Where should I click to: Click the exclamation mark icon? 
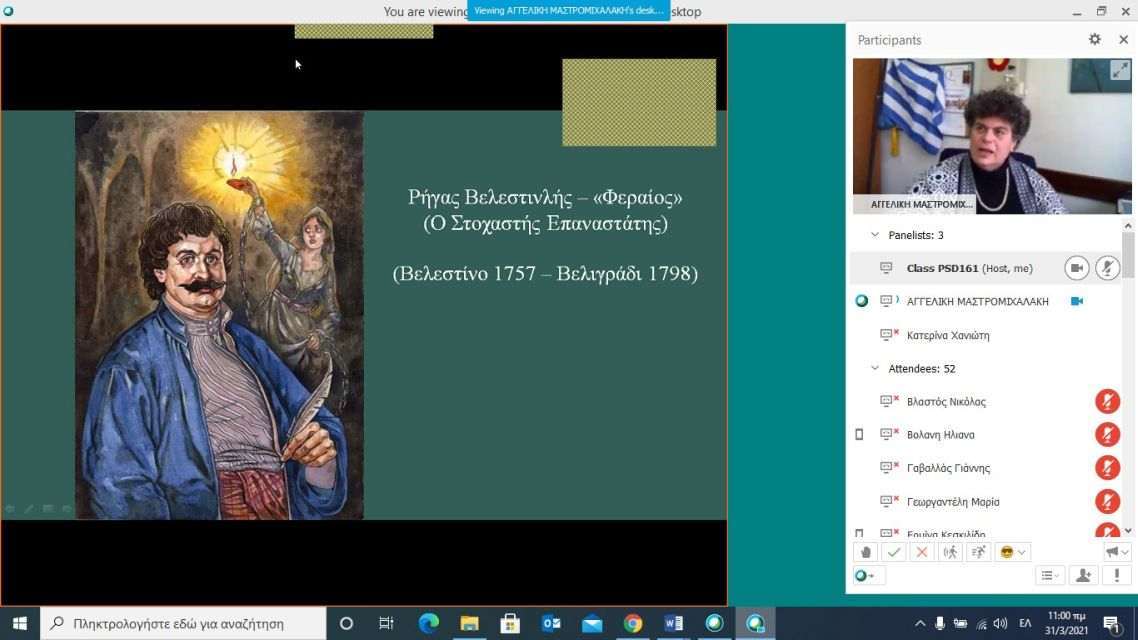1116,576
